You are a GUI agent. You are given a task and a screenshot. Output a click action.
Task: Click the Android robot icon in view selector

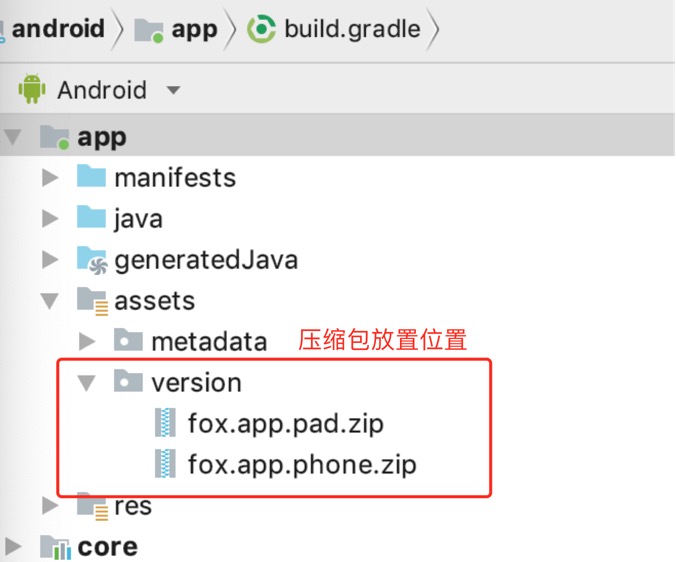(33, 90)
